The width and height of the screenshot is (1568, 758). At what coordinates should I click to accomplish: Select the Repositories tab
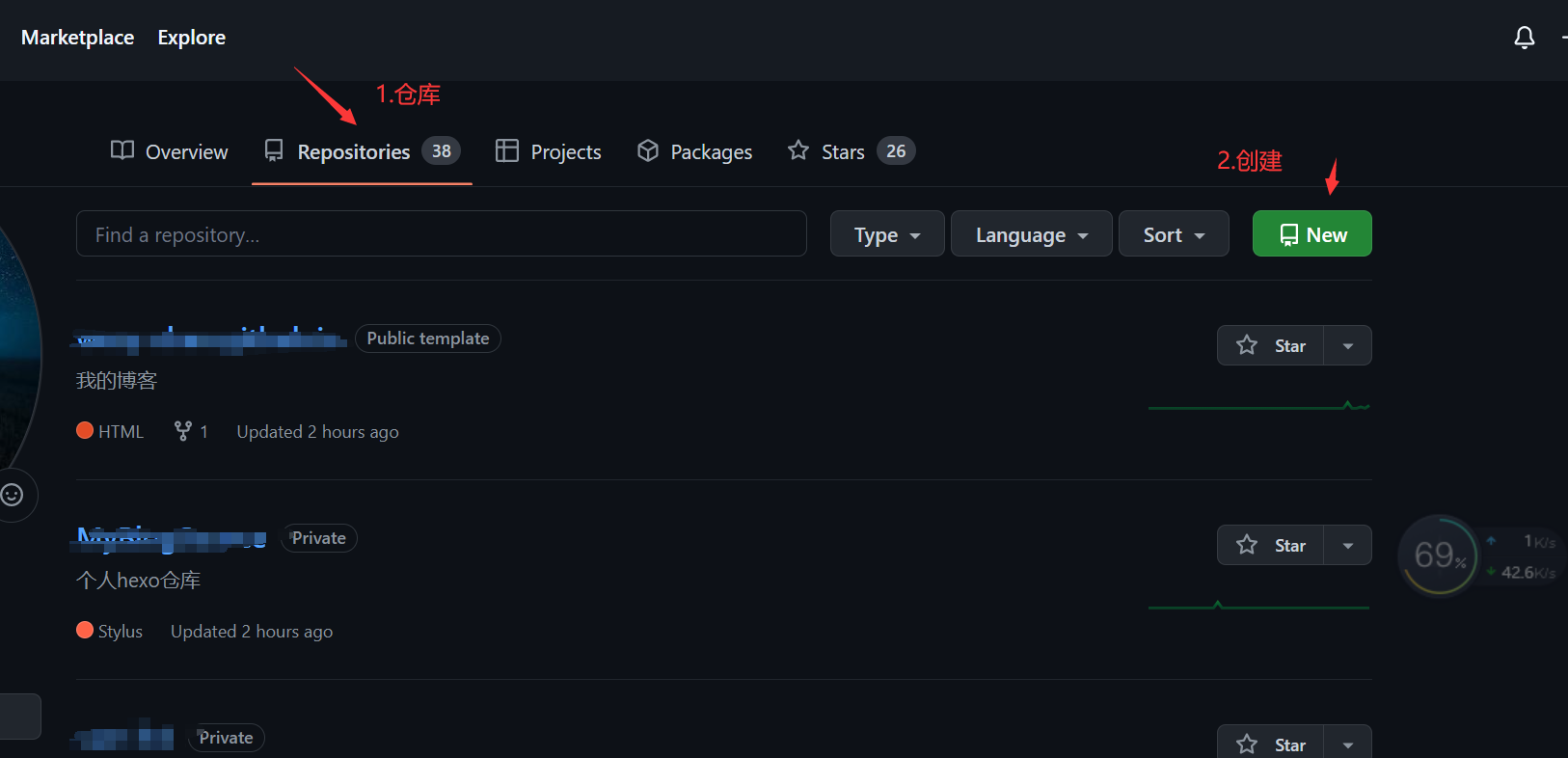(362, 151)
